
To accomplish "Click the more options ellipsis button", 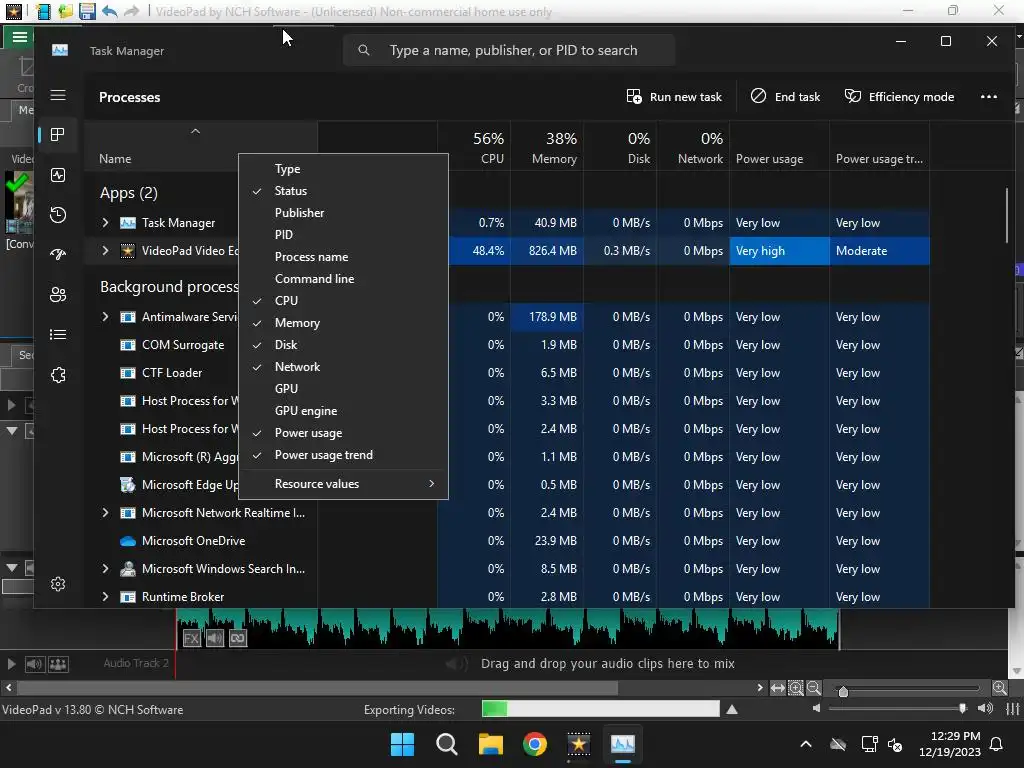I will tap(989, 97).
